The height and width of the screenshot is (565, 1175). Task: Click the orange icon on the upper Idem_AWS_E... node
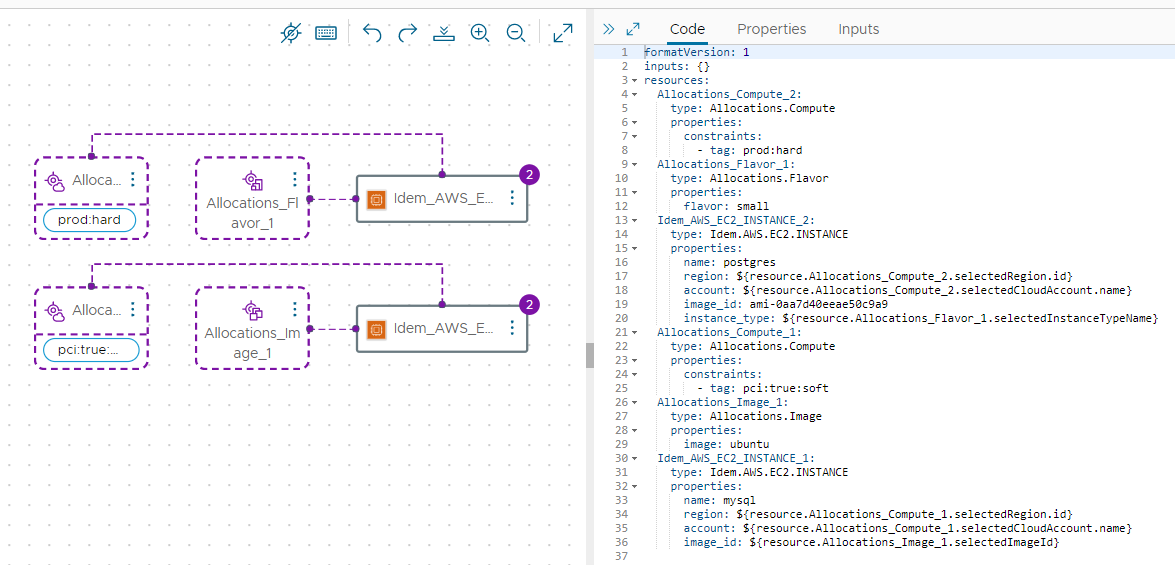(376, 199)
